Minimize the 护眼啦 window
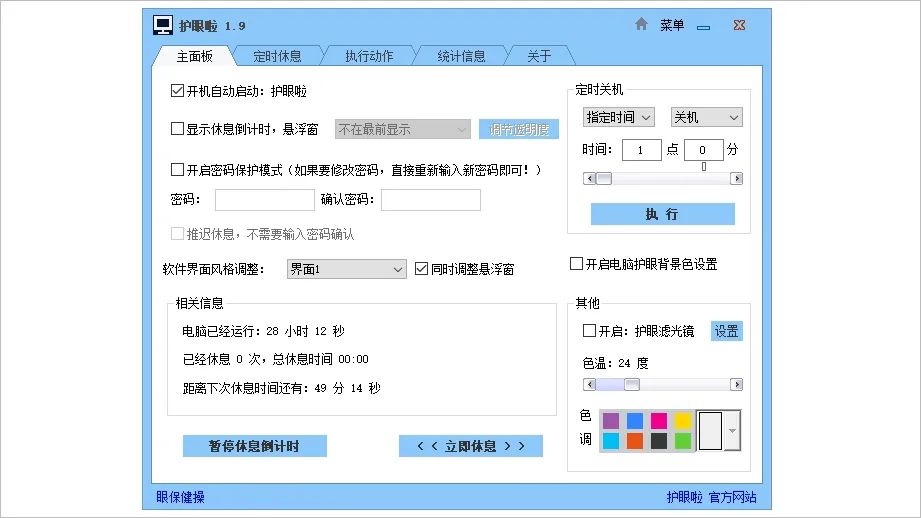 click(x=704, y=27)
